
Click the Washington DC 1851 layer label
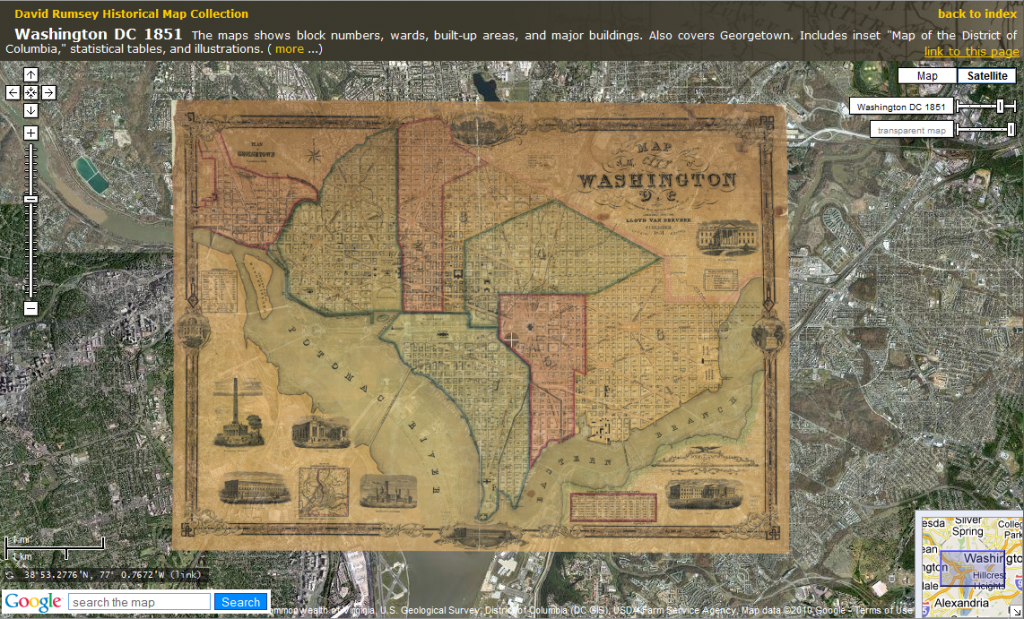901,106
